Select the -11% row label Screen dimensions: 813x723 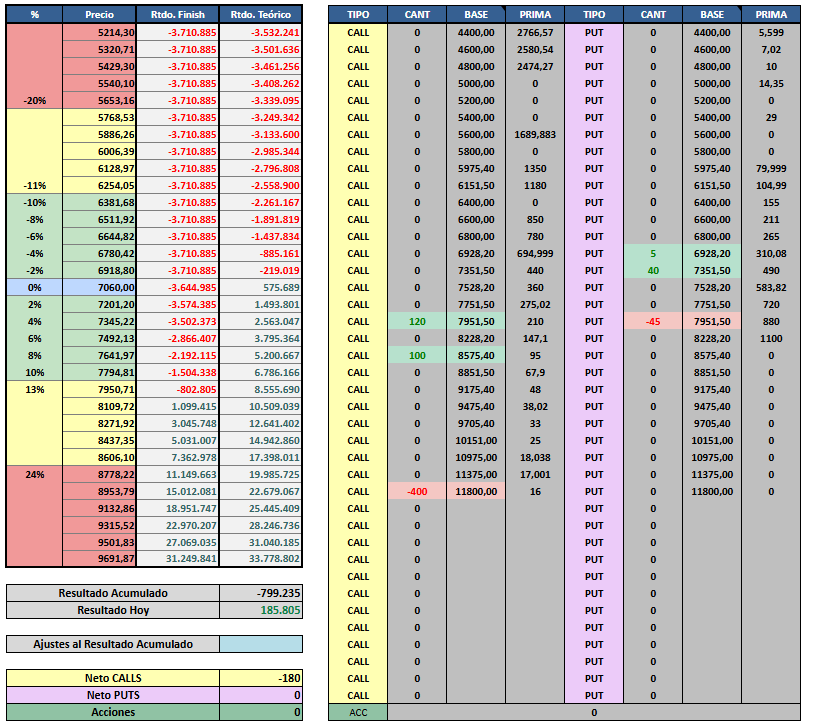34,186
